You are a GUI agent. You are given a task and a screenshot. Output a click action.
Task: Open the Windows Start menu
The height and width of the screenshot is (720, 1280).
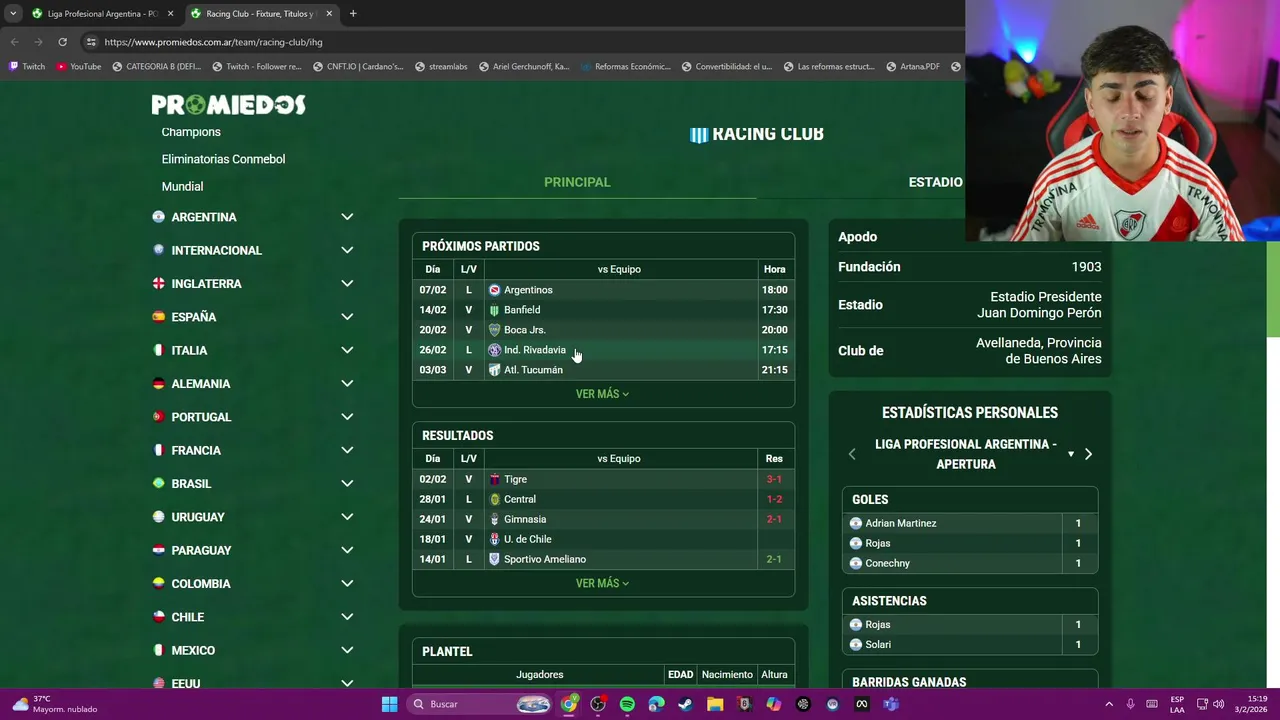[389, 704]
